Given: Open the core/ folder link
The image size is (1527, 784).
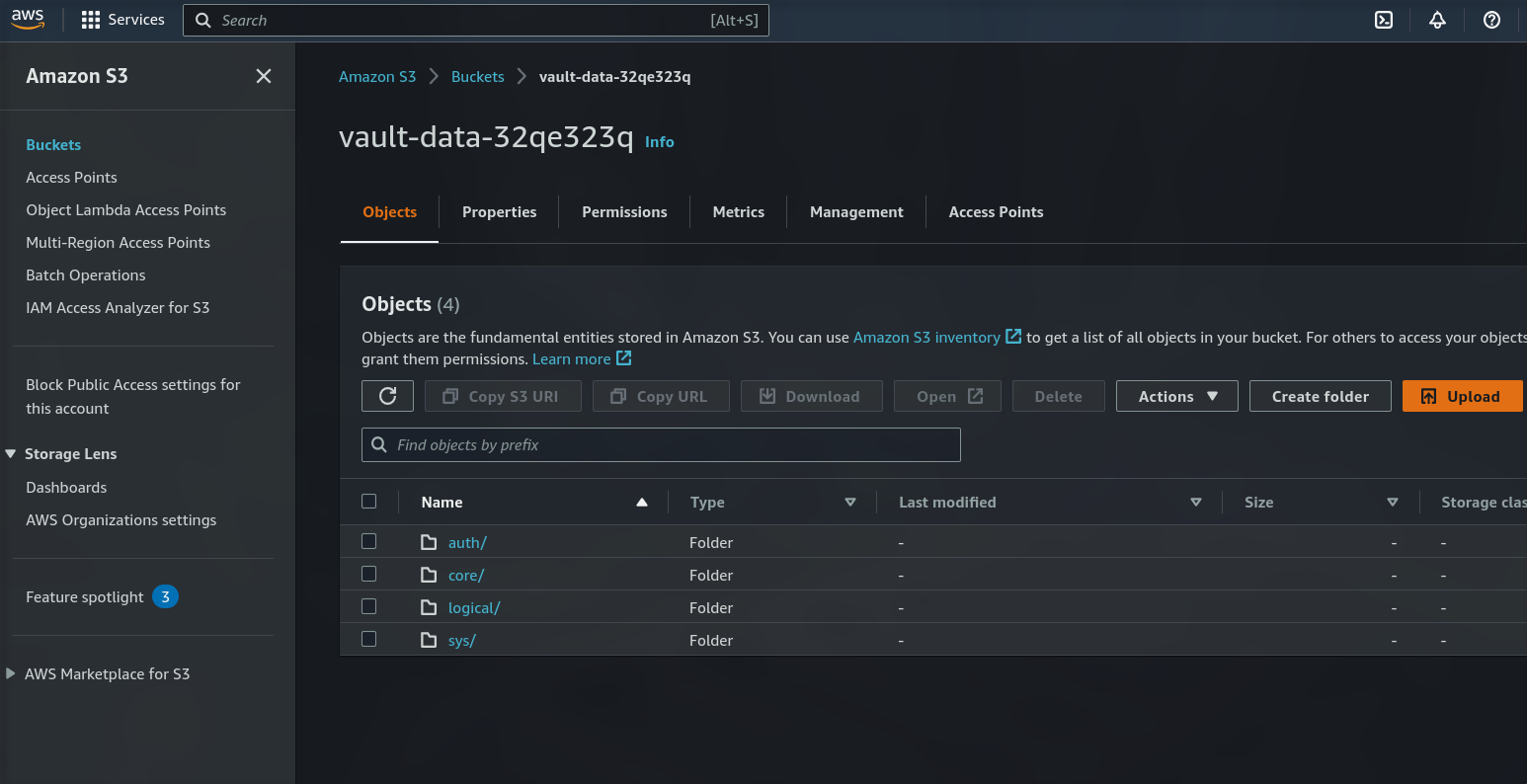Looking at the screenshot, I should [466, 575].
